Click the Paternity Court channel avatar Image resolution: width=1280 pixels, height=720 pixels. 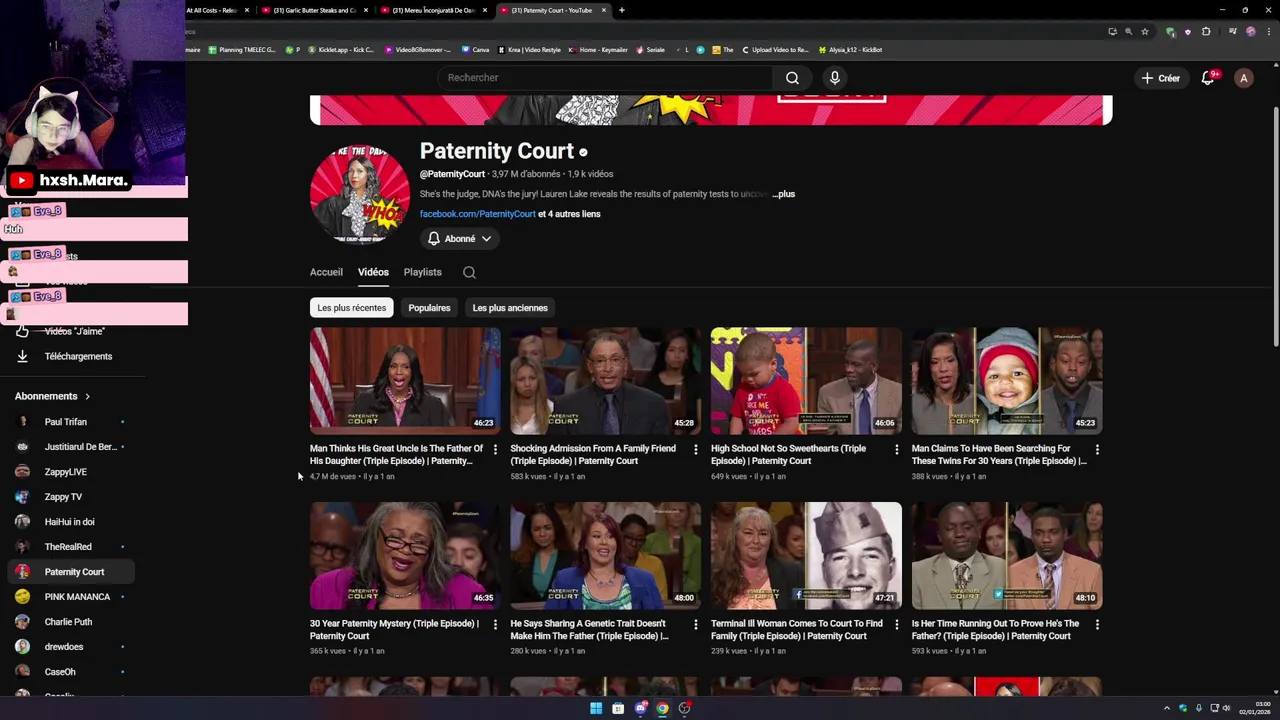[360, 193]
